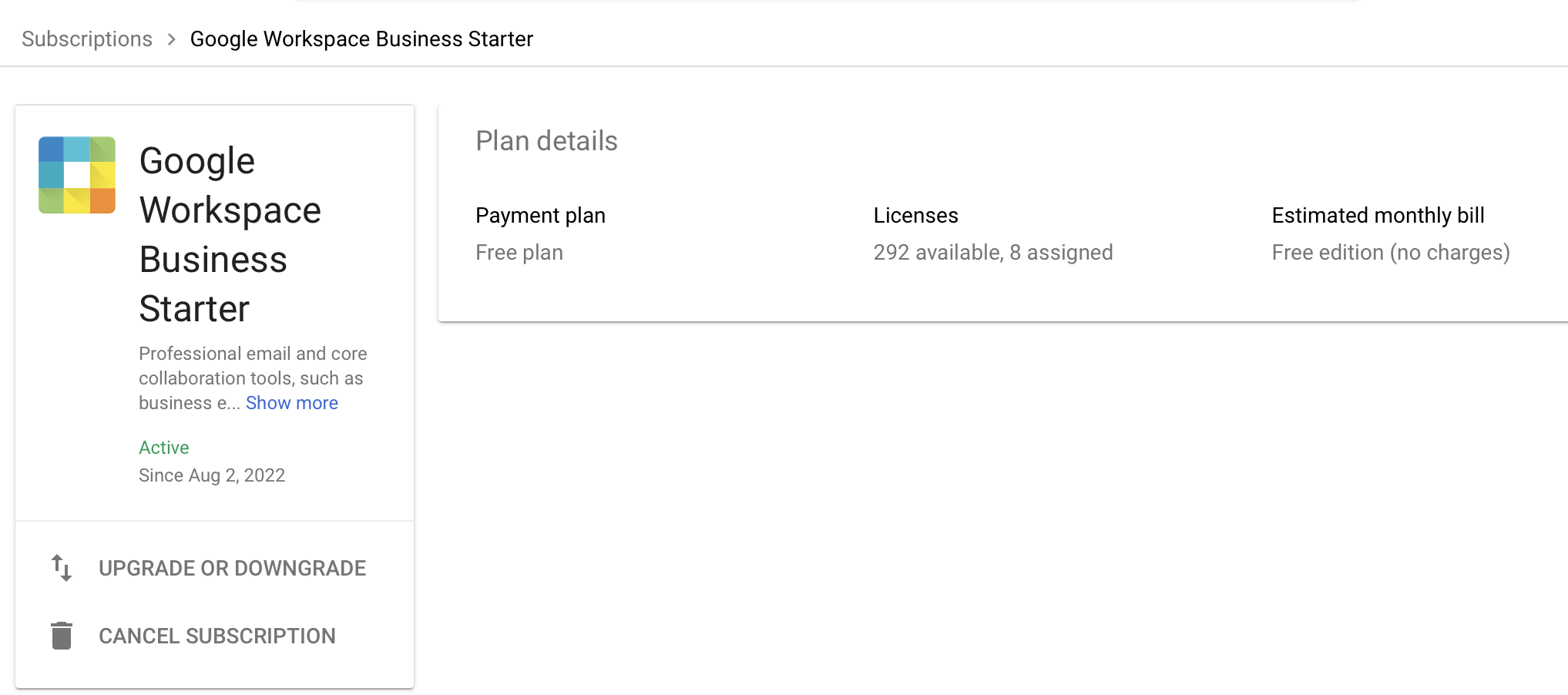Click the Estimated monthly bill label
The image size is (1568, 695).
click(1378, 215)
